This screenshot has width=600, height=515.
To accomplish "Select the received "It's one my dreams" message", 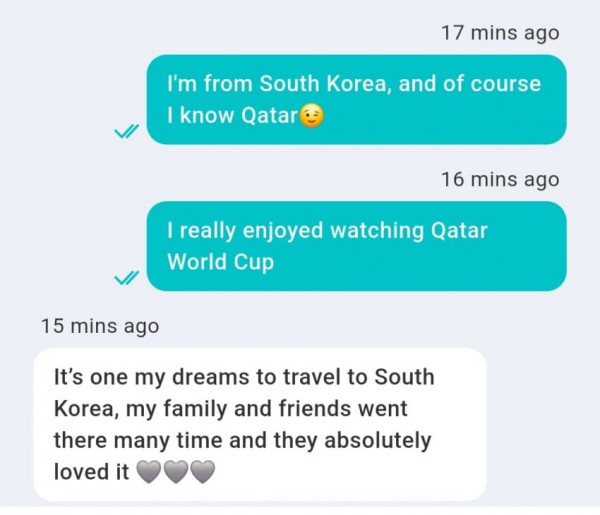I will pos(259,424).
